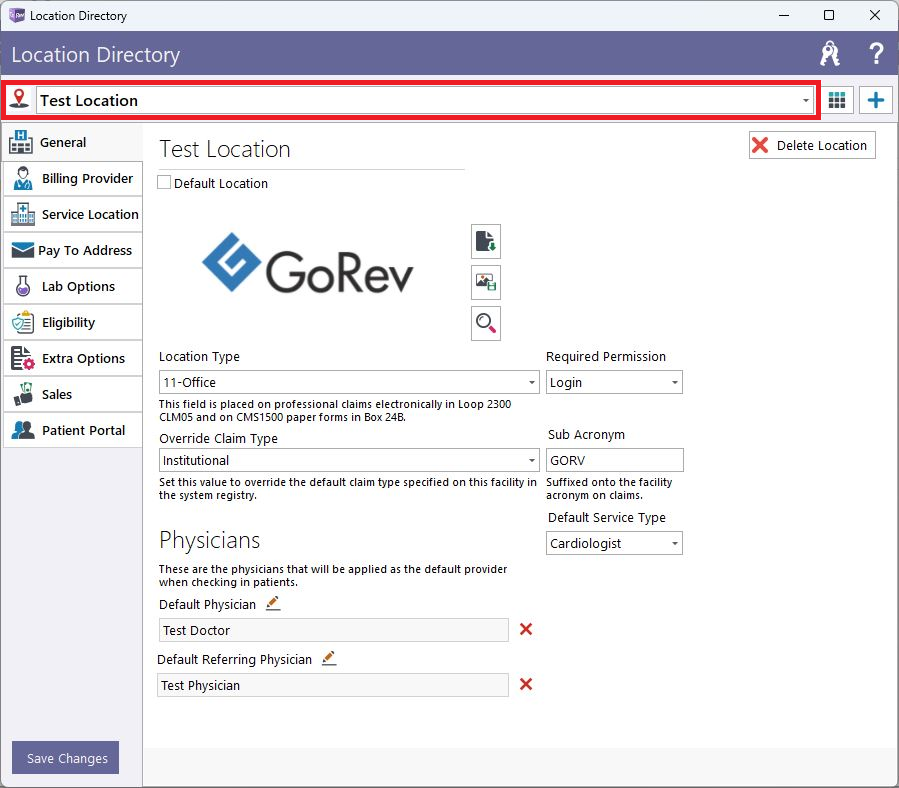Click the save logo image icon

point(486,282)
